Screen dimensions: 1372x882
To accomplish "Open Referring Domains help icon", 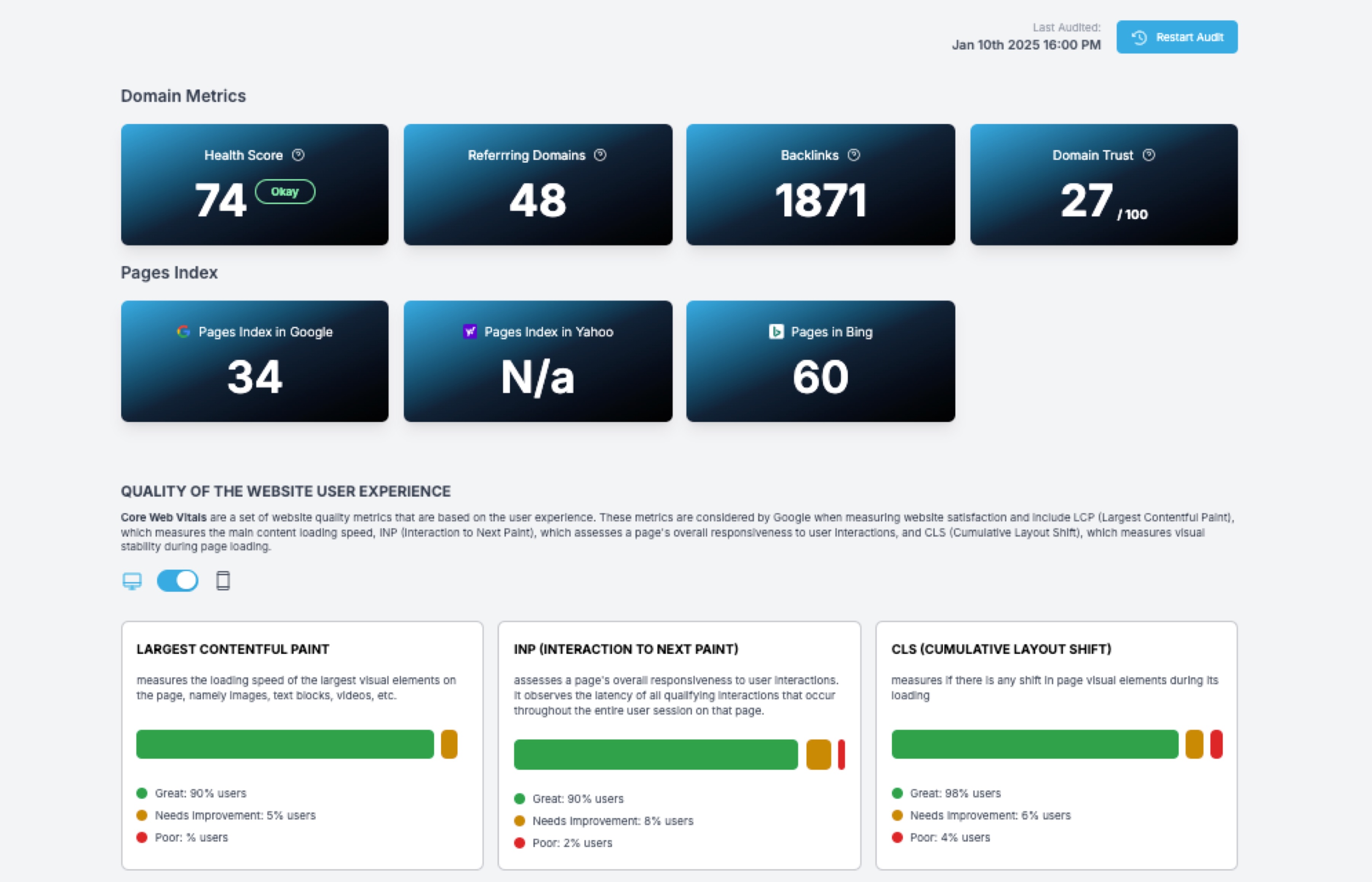I will pyautogui.click(x=600, y=155).
